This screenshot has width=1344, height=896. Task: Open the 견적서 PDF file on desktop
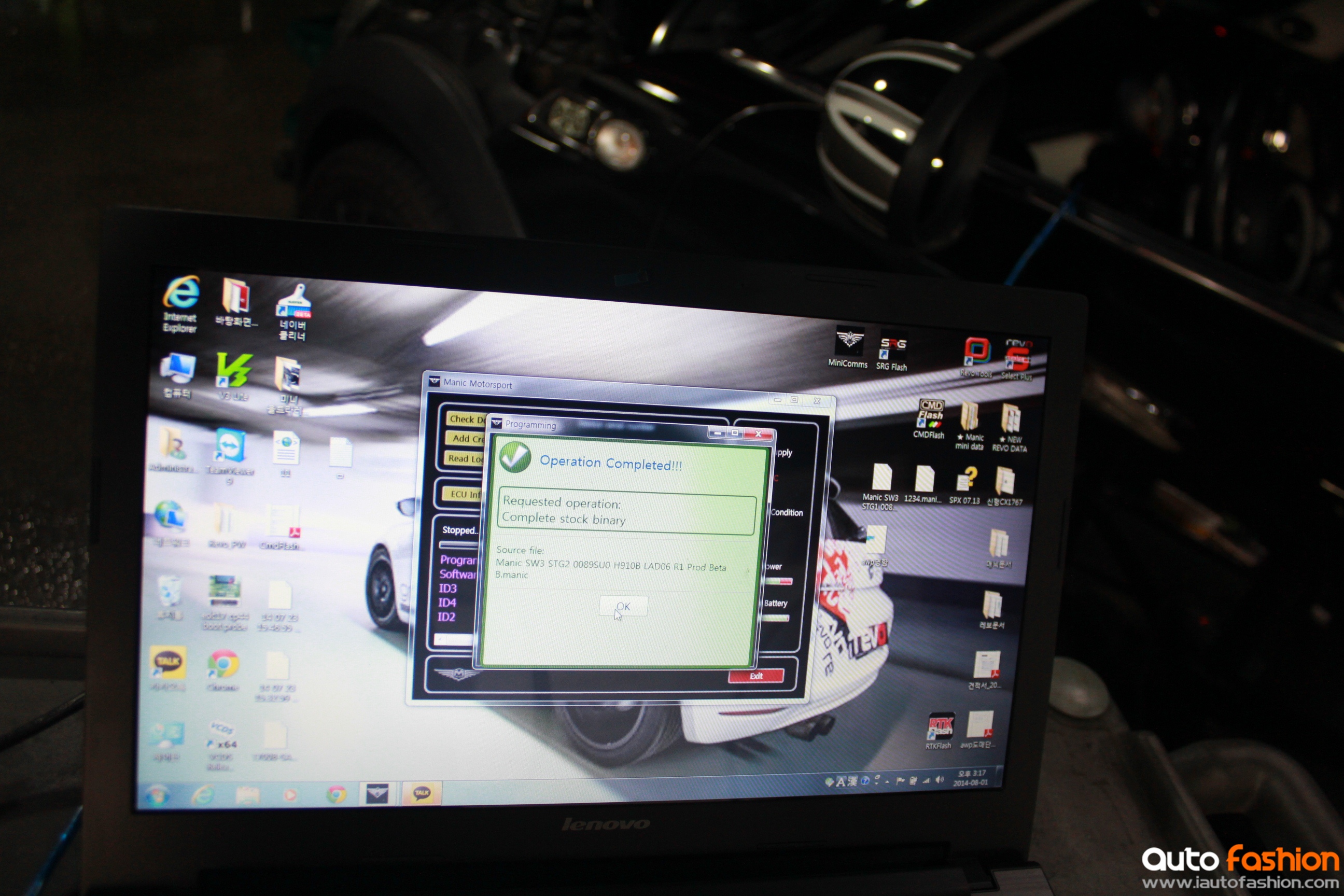(x=987, y=670)
